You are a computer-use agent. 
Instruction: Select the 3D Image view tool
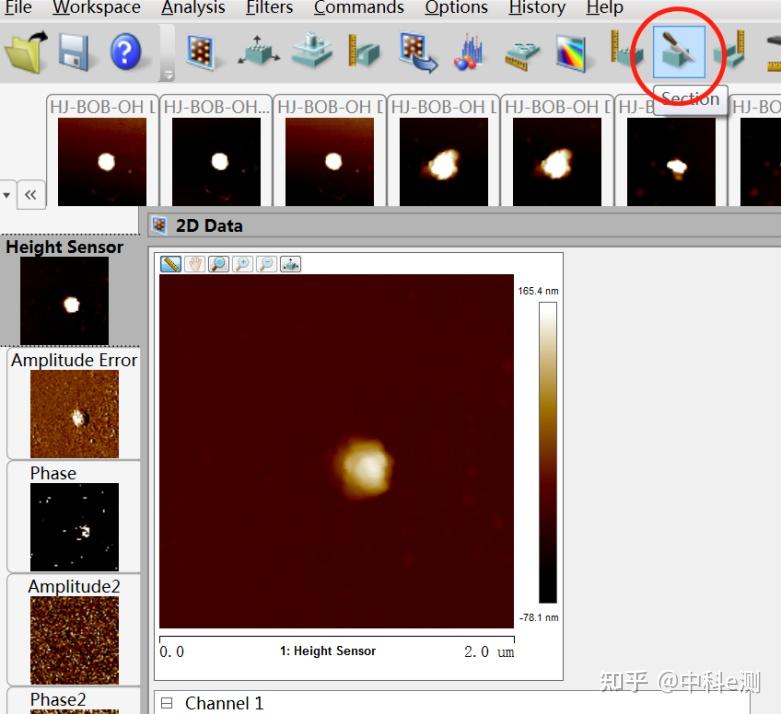[x=258, y=51]
